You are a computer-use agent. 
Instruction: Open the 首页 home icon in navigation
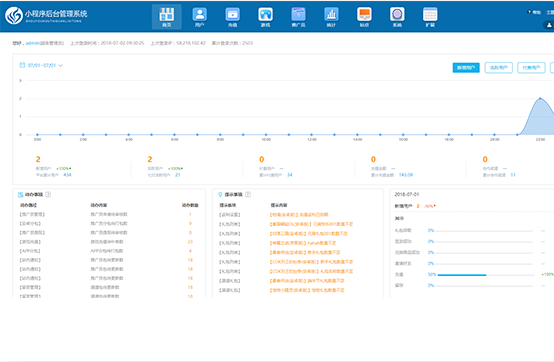[166, 17]
